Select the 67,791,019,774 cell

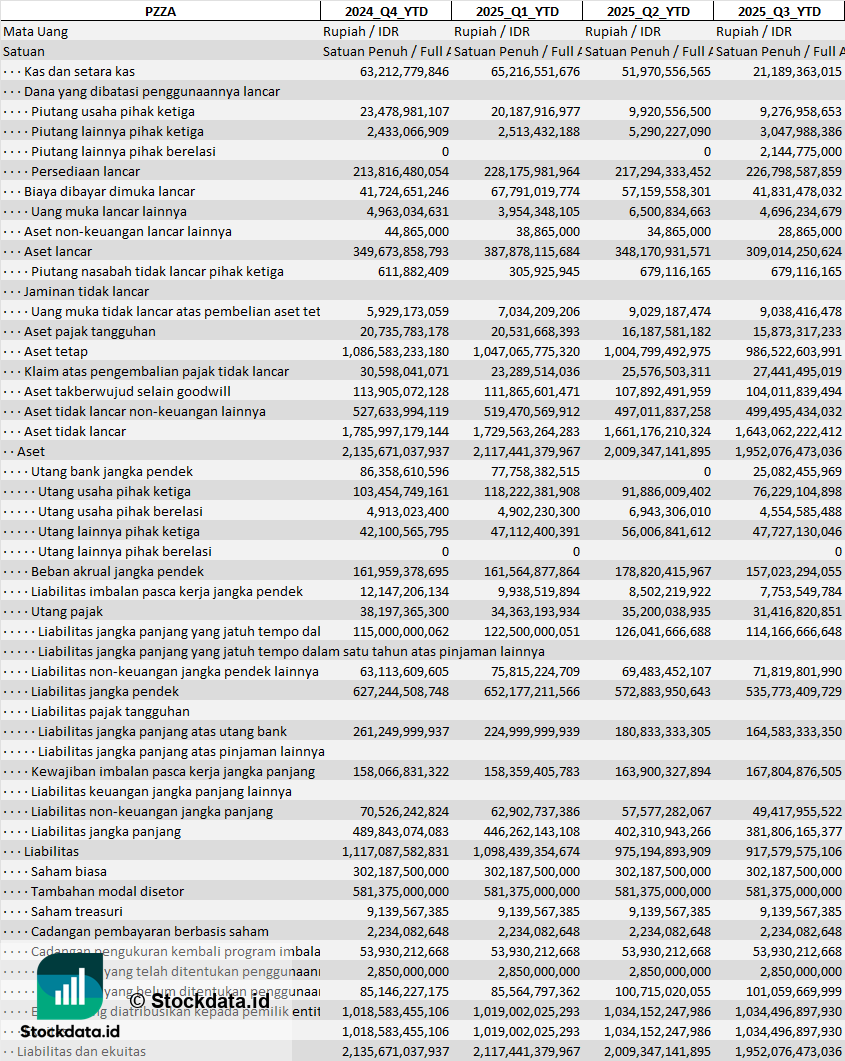coord(536,191)
